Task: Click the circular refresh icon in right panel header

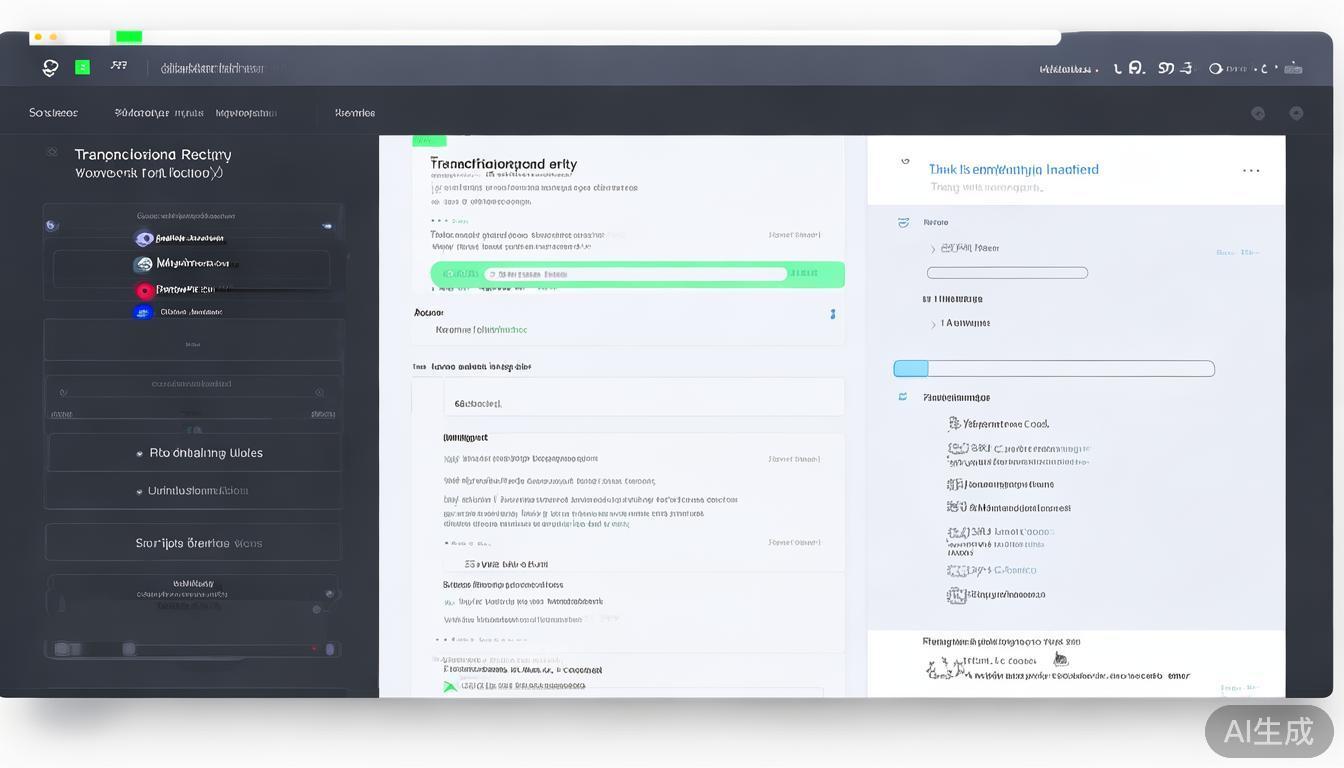Action: (x=905, y=161)
